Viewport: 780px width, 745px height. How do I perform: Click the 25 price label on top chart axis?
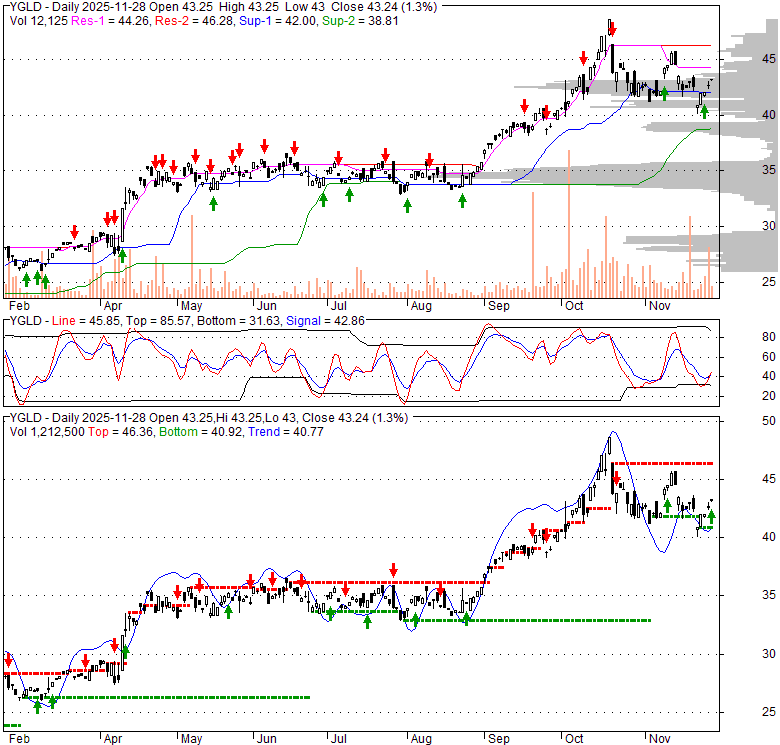pos(769,281)
